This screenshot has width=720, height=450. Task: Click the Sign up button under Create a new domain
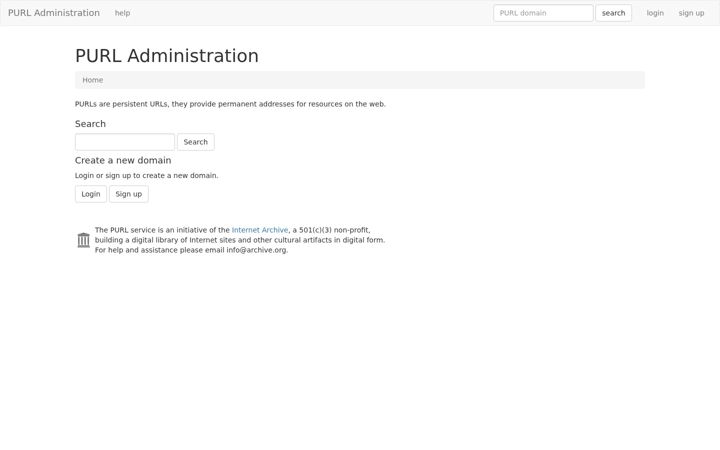tap(129, 194)
